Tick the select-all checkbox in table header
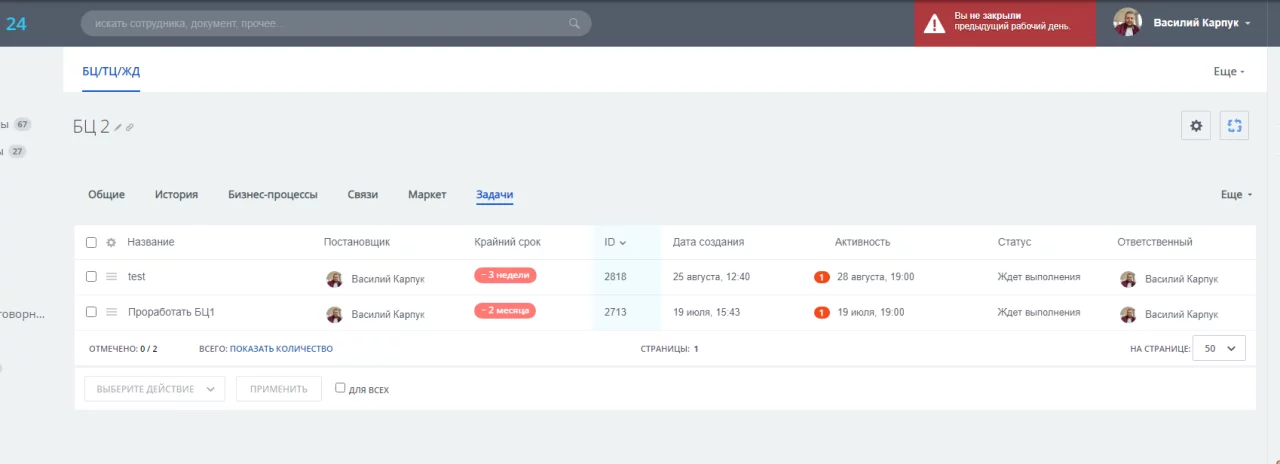1280x464 pixels. [91, 243]
